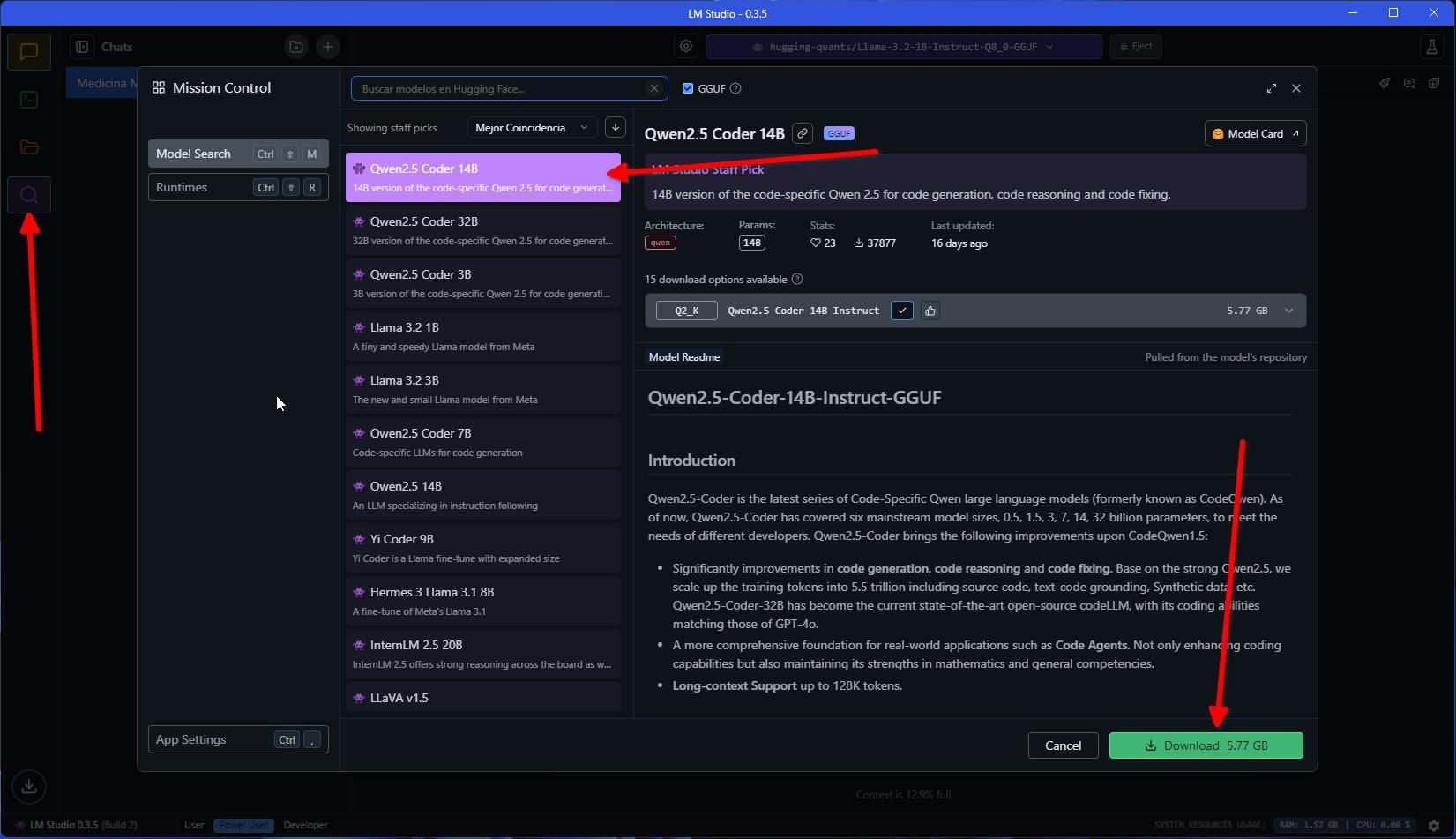The height and width of the screenshot is (839, 1456).
Task: Create a new chat folder
Action: 296,47
